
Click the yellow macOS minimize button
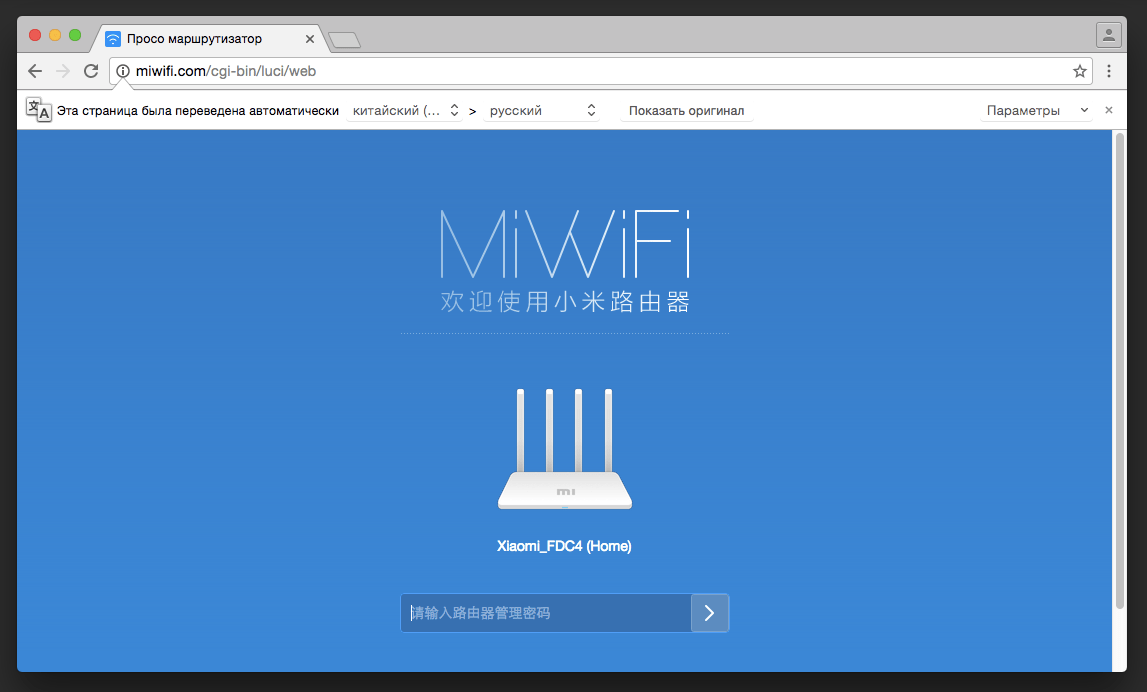point(55,35)
